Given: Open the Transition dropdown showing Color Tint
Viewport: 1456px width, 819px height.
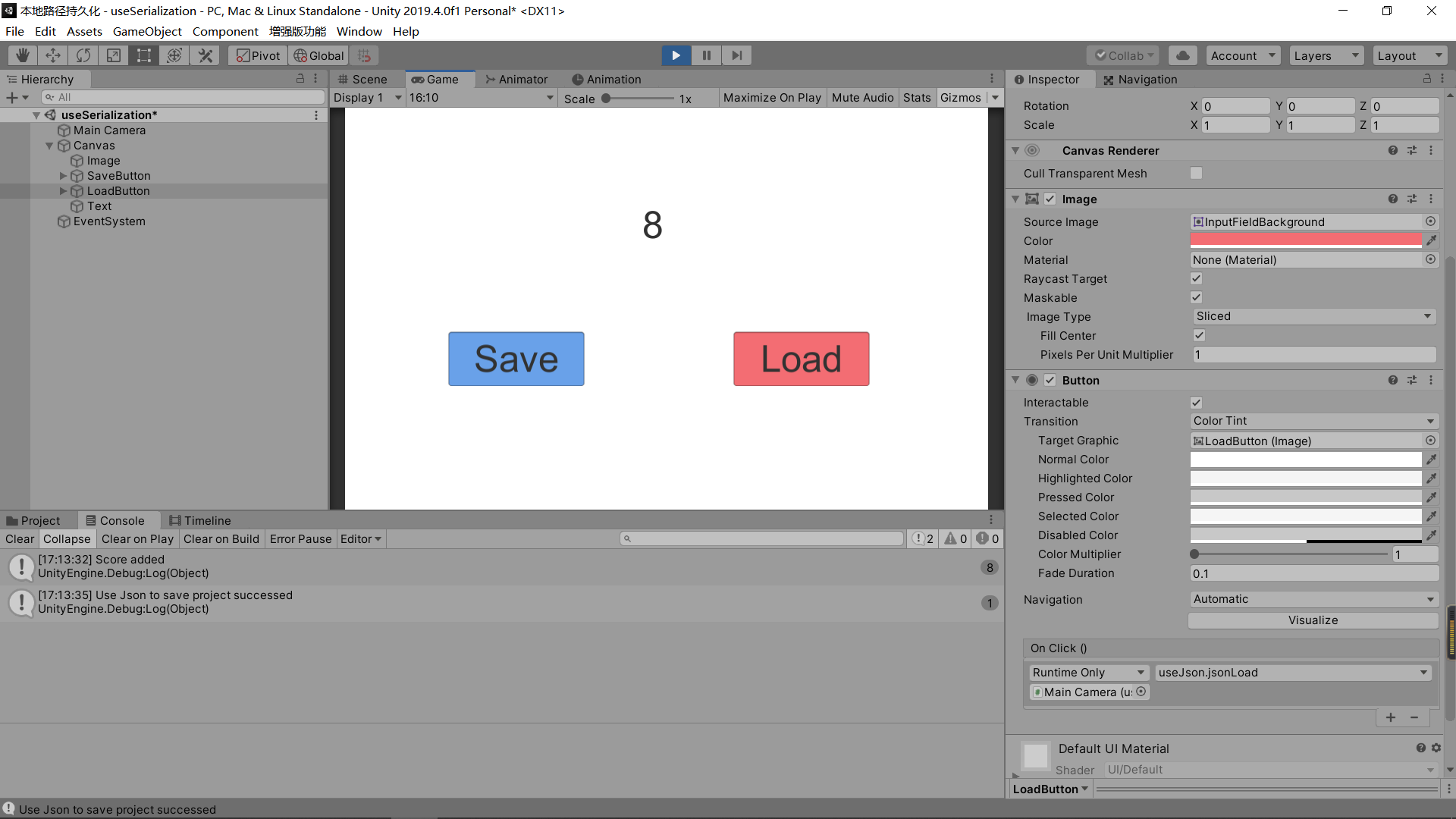Looking at the screenshot, I should click(x=1313, y=421).
